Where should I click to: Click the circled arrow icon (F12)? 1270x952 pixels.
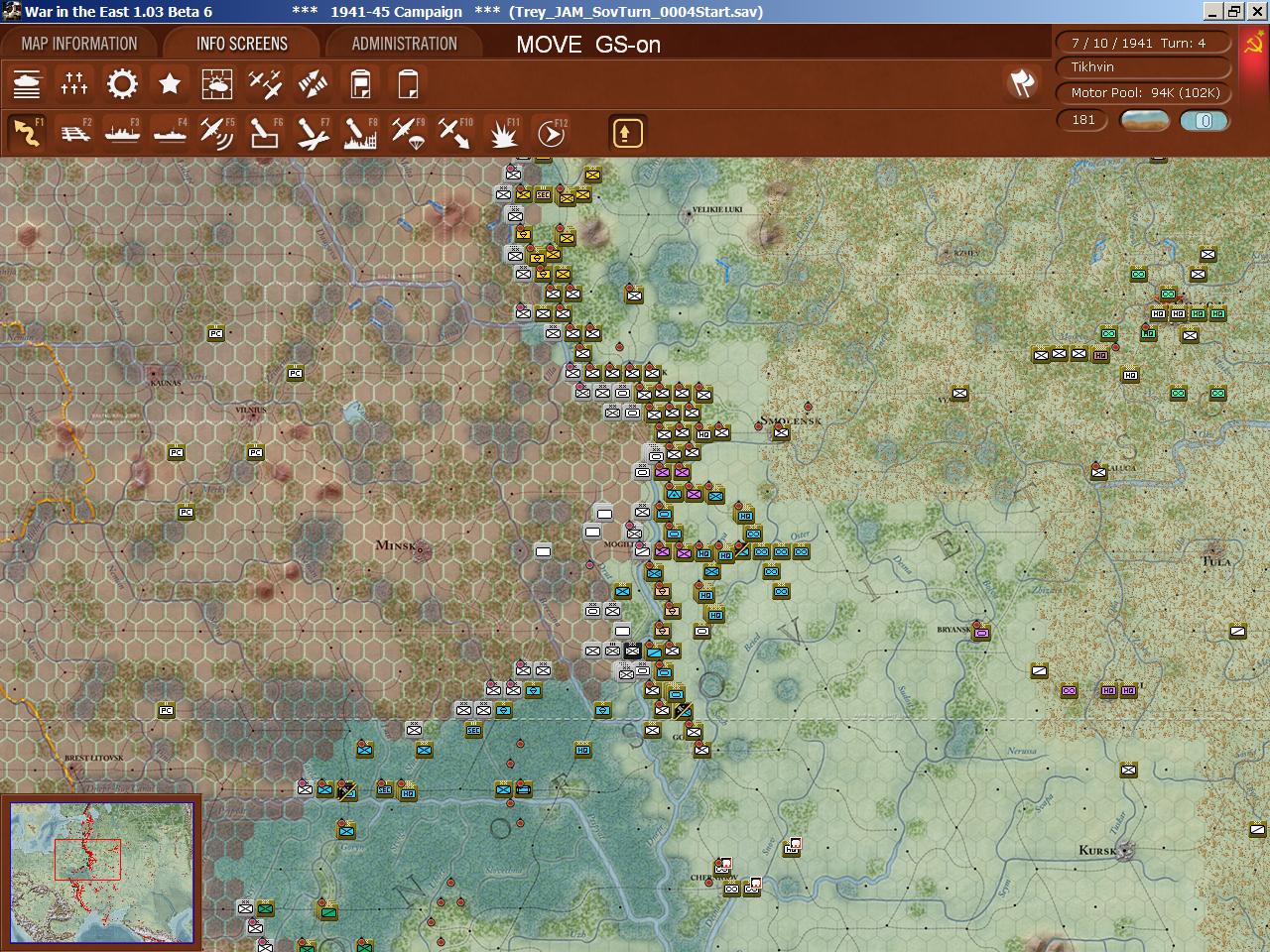551,133
